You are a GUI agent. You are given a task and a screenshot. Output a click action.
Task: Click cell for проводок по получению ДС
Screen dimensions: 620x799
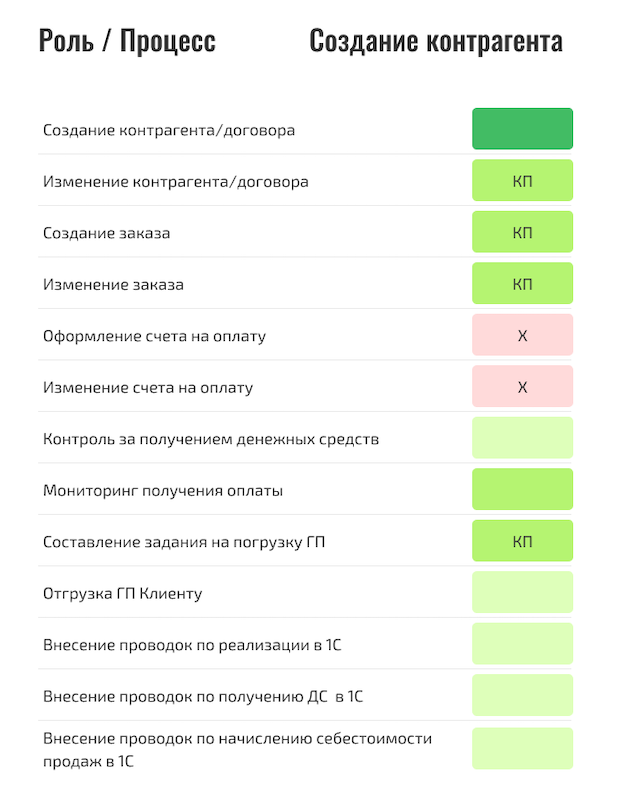tap(522, 695)
